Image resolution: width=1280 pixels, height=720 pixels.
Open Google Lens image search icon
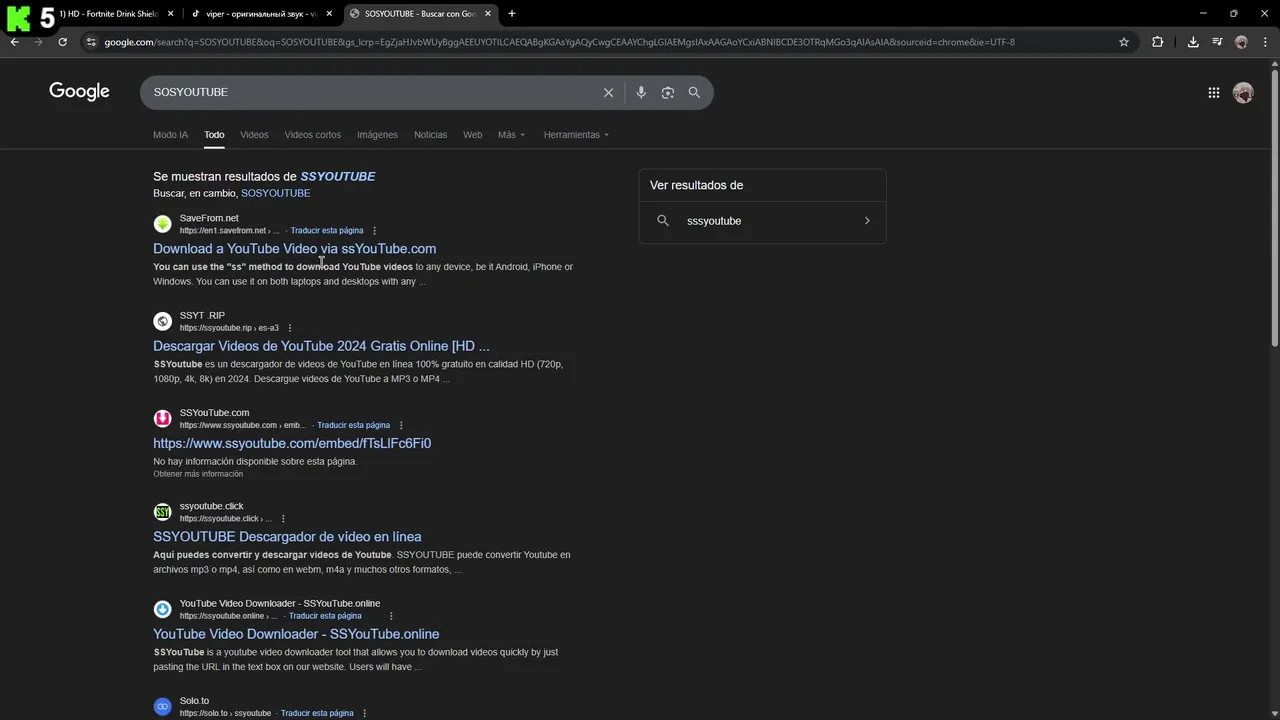tap(668, 92)
